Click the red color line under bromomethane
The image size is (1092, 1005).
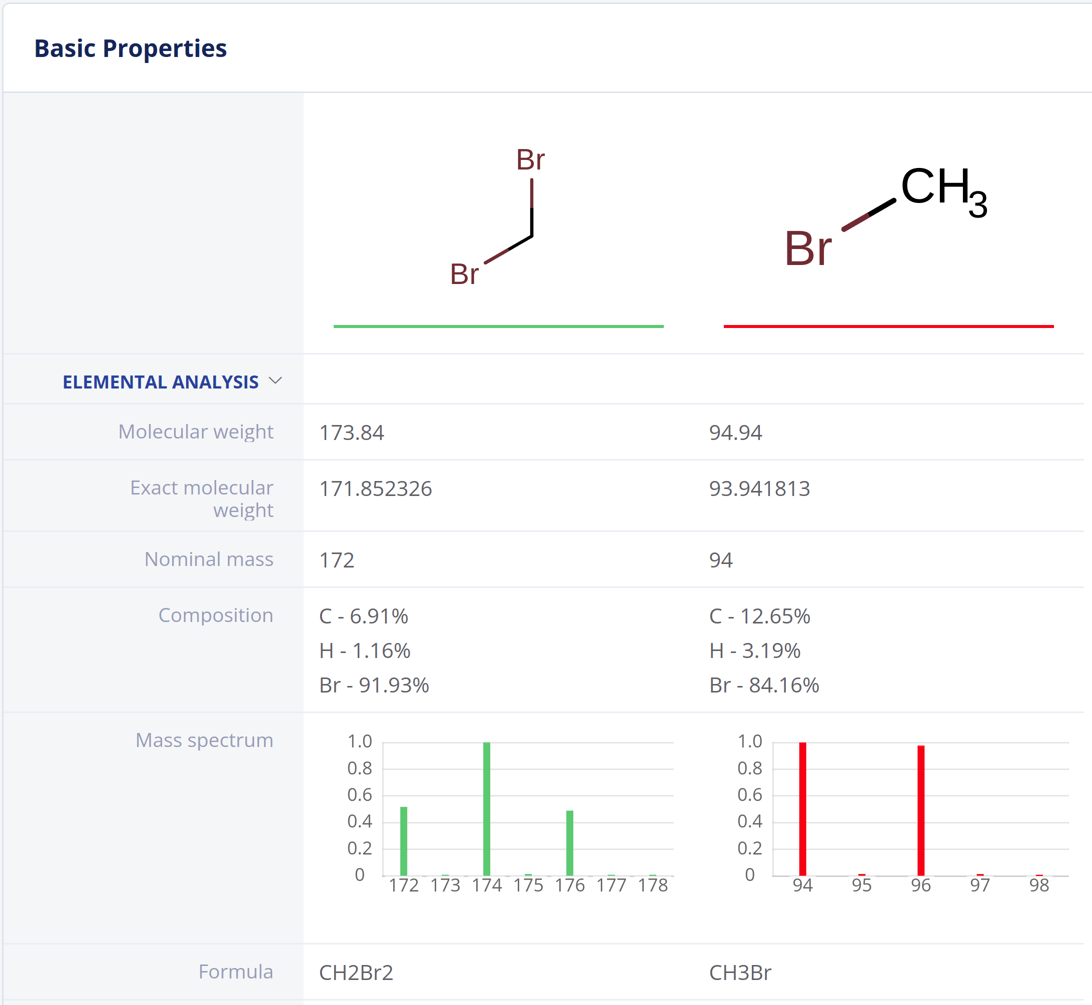(888, 326)
